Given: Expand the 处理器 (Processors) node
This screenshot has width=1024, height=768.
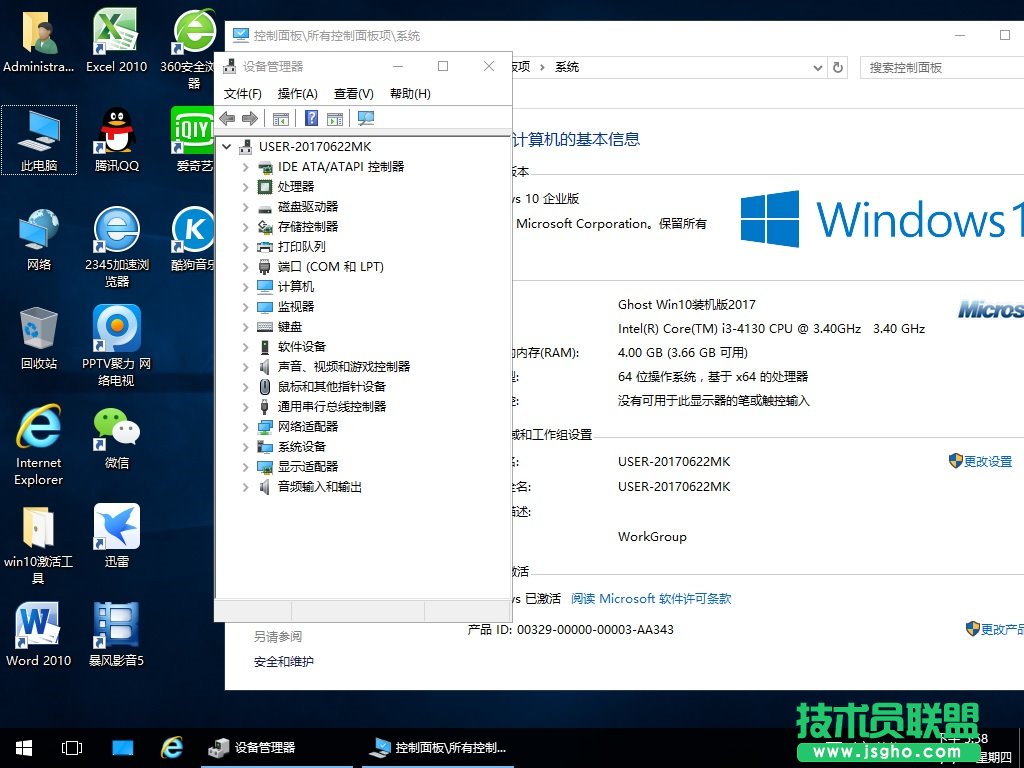Looking at the screenshot, I should [x=245, y=187].
